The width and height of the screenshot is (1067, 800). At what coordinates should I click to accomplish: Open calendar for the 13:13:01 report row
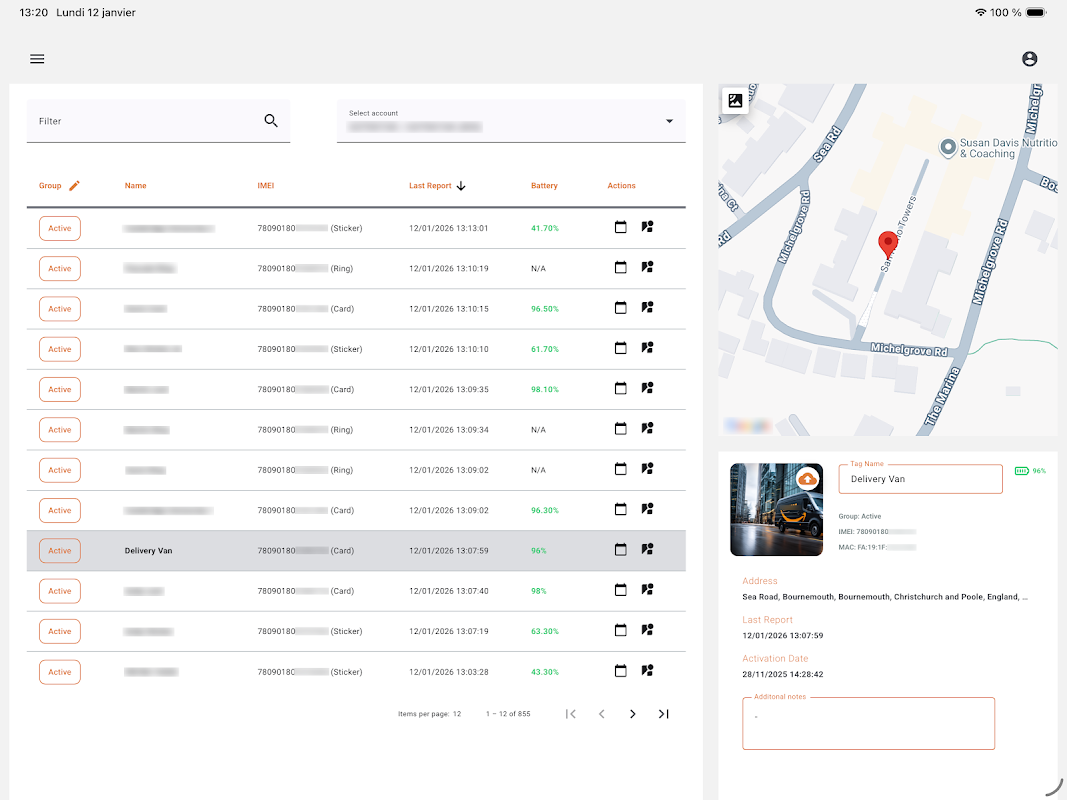[x=620, y=228]
